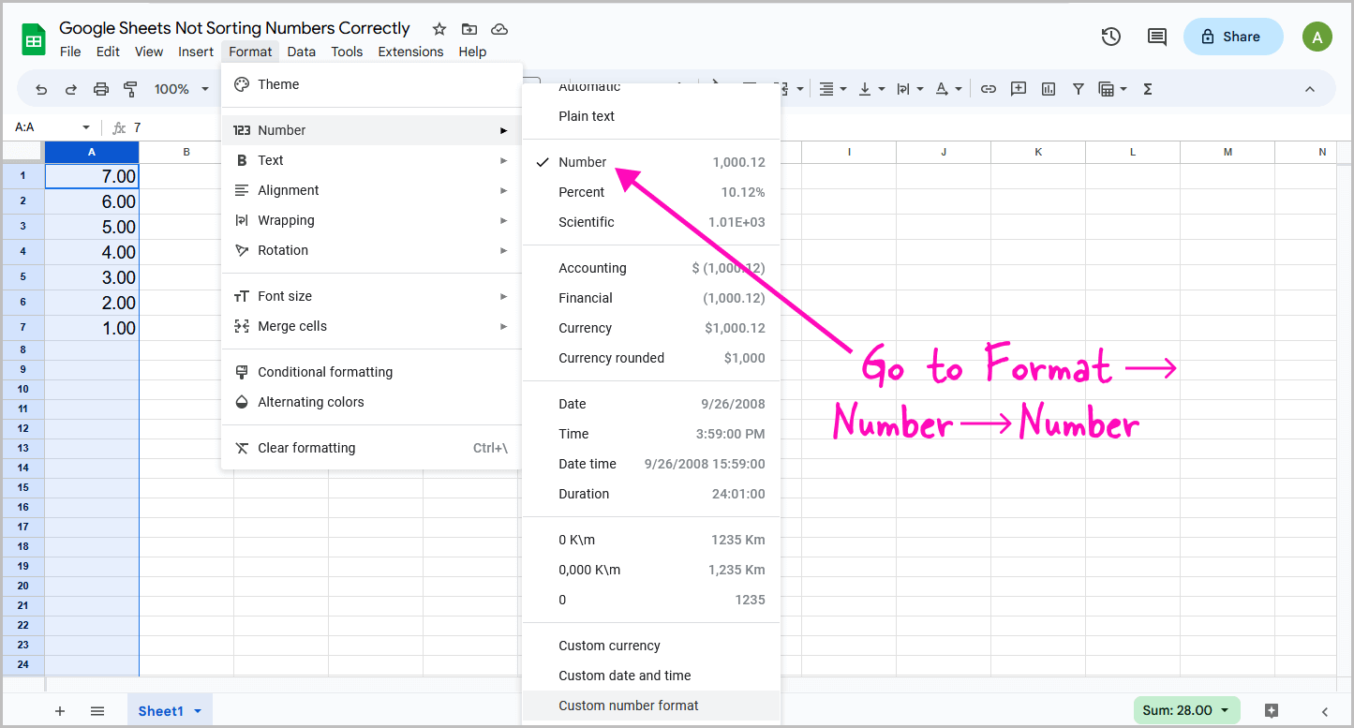Screen dimensions: 1354x728
Task: Click the insert chart icon
Action: click(1048, 89)
